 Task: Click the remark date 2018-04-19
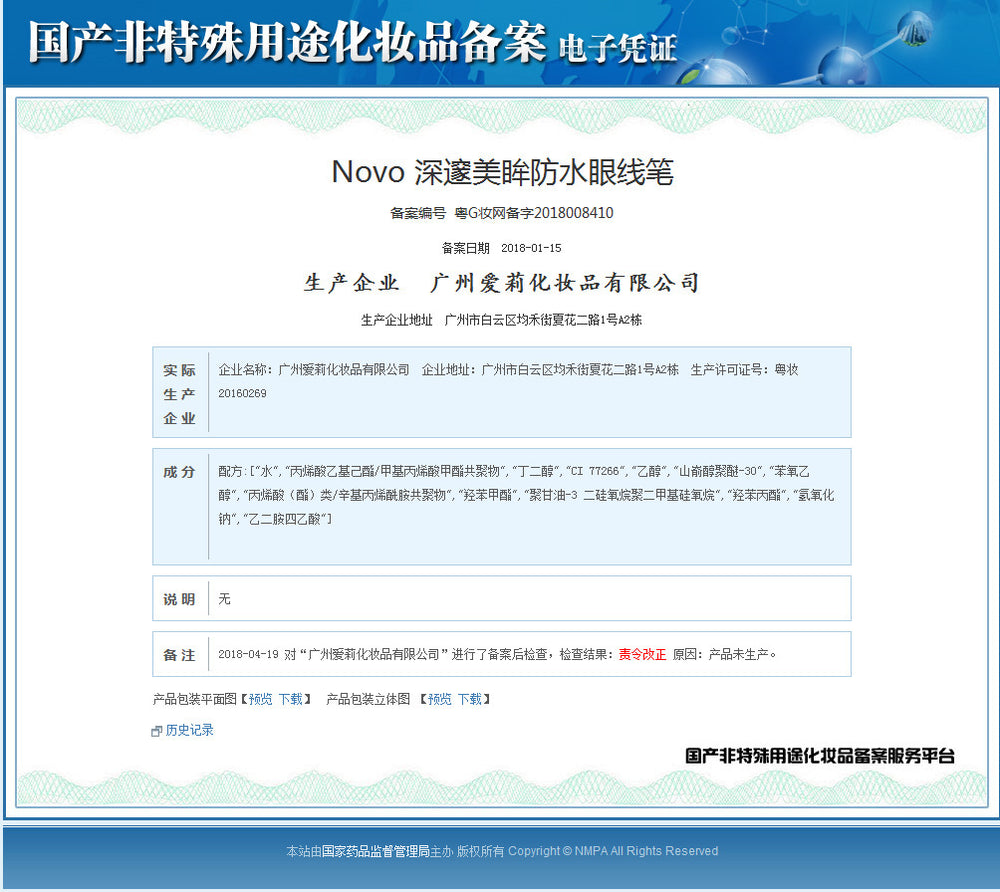[248, 654]
